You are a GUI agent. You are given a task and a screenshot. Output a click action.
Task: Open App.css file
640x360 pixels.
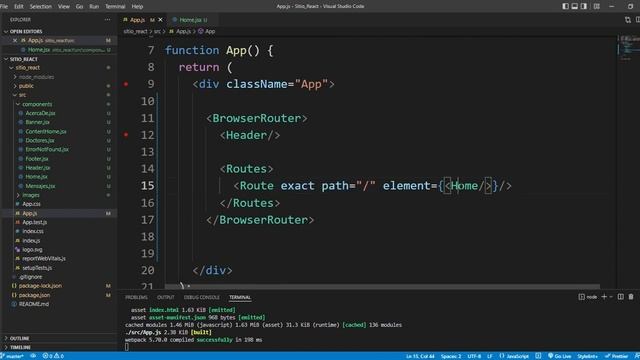[x=31, y=204]
